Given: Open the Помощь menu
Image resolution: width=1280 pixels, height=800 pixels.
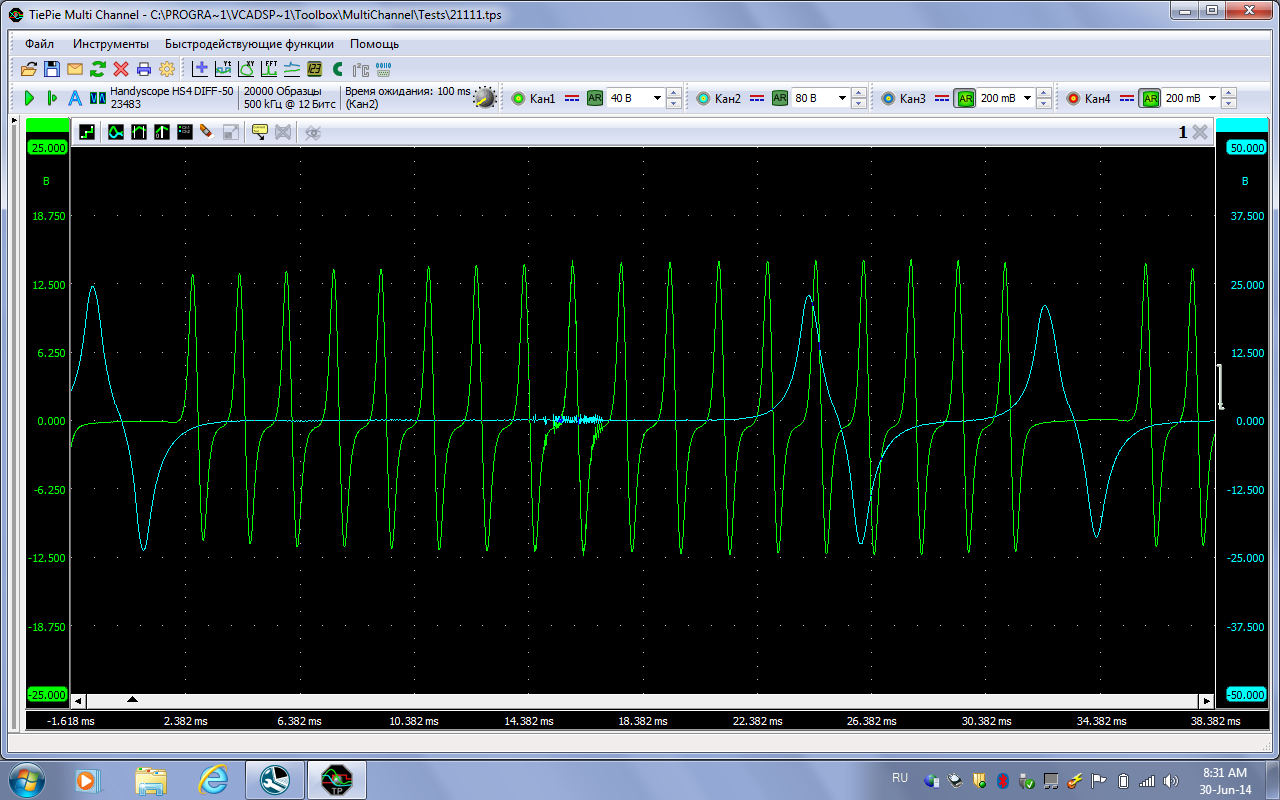Looking at the screenshot, I should coord(374,44).
